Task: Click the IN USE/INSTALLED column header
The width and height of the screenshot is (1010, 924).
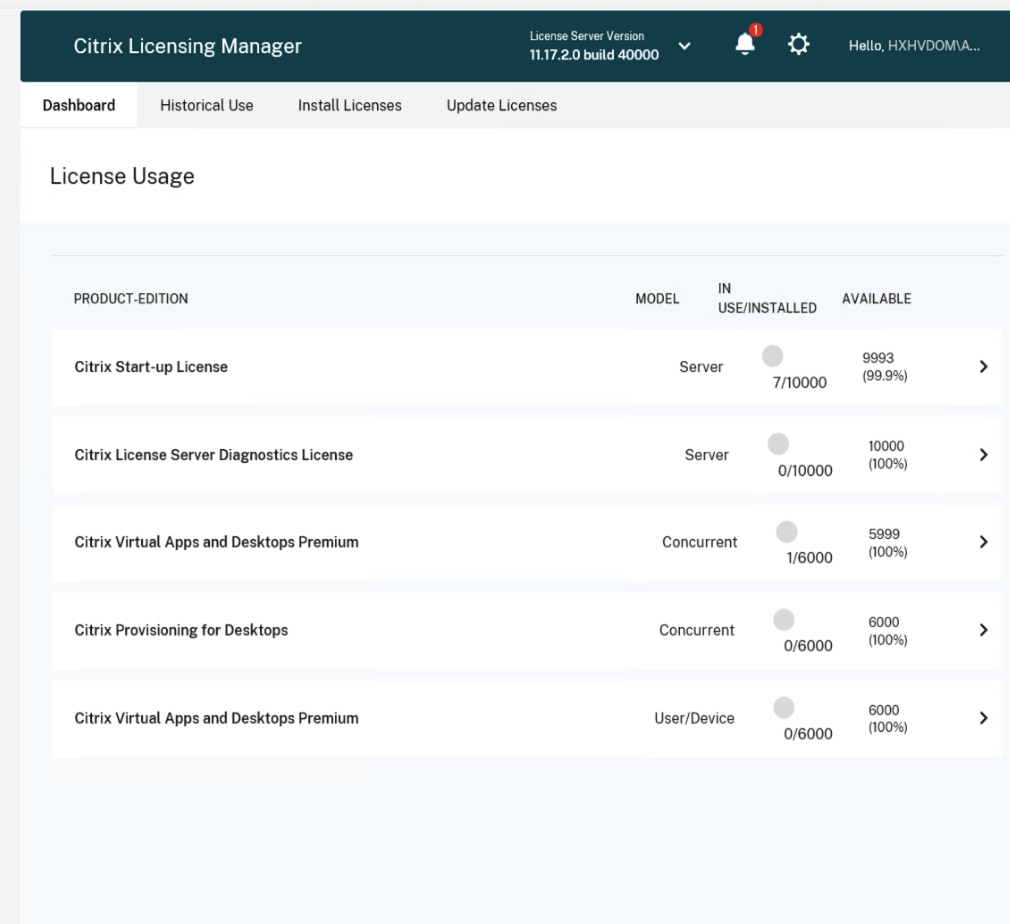Action: [767, 298]
